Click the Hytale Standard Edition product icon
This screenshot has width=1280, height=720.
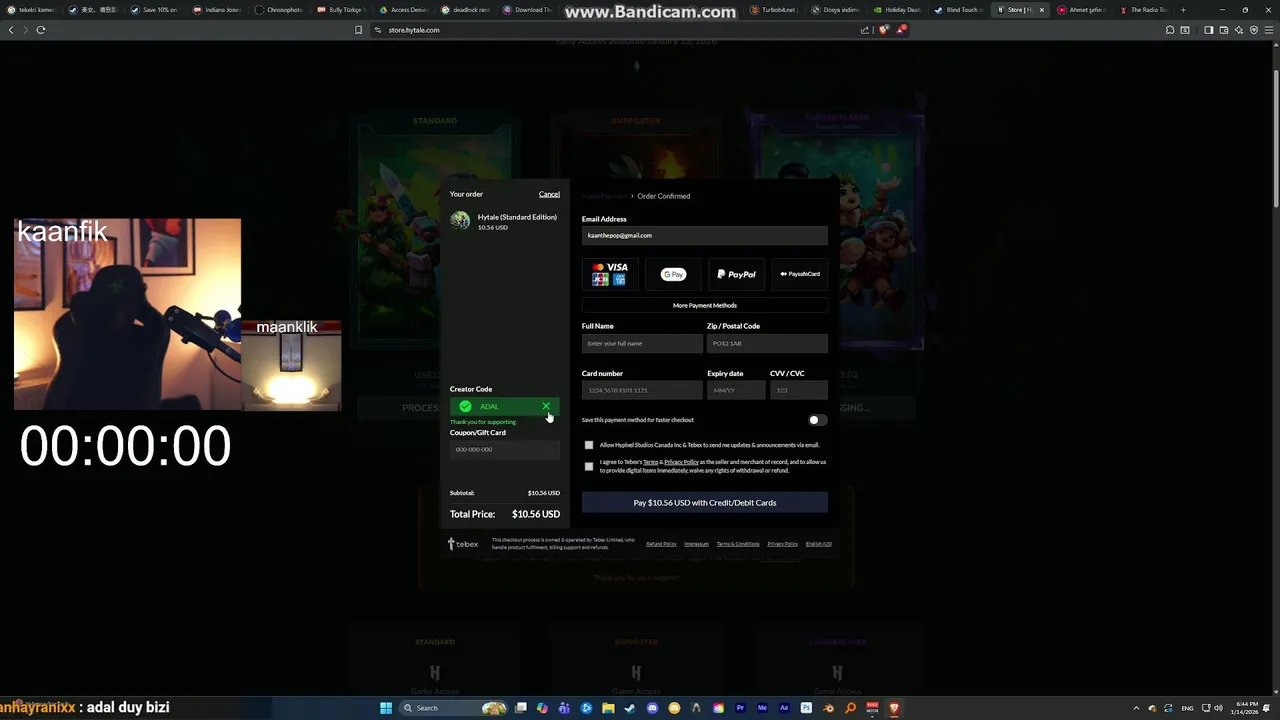[460, 221]
